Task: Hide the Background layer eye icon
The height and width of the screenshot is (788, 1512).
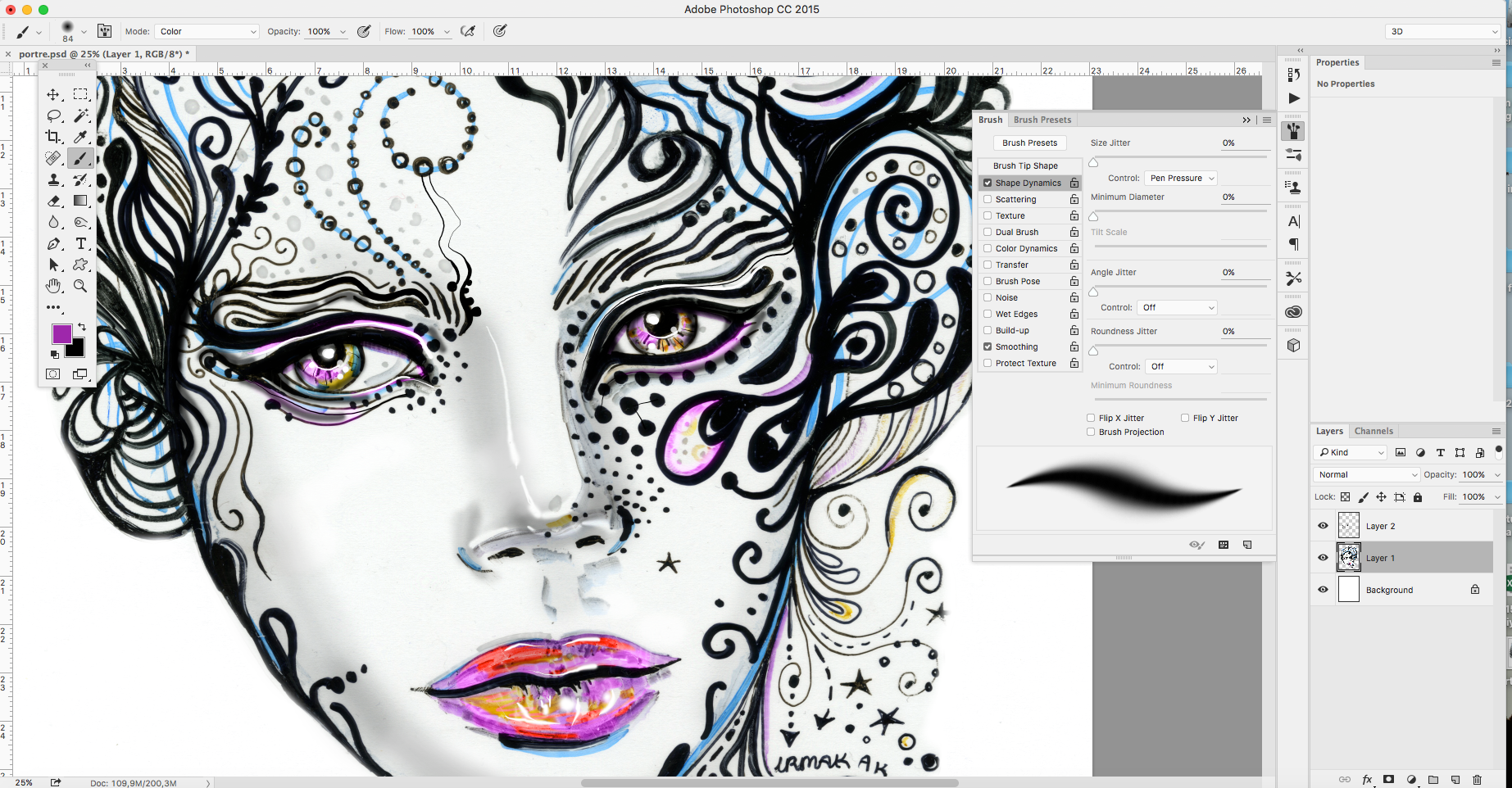Action: 1323,590
